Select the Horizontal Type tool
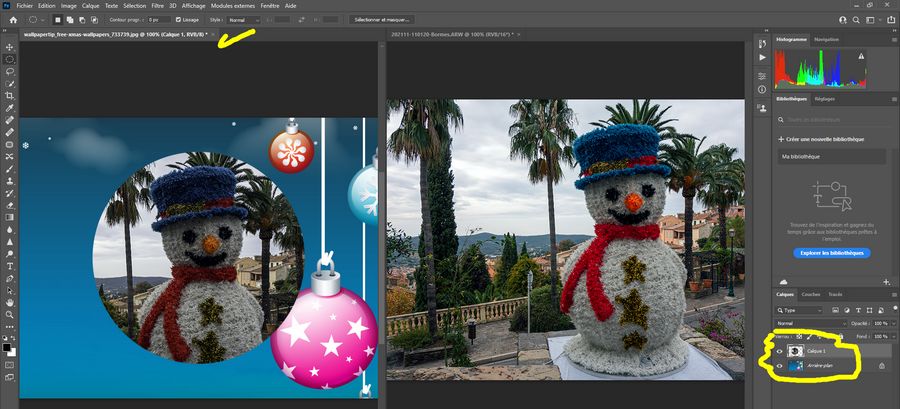This screenshot has height=409, width=900. [10, 266]
